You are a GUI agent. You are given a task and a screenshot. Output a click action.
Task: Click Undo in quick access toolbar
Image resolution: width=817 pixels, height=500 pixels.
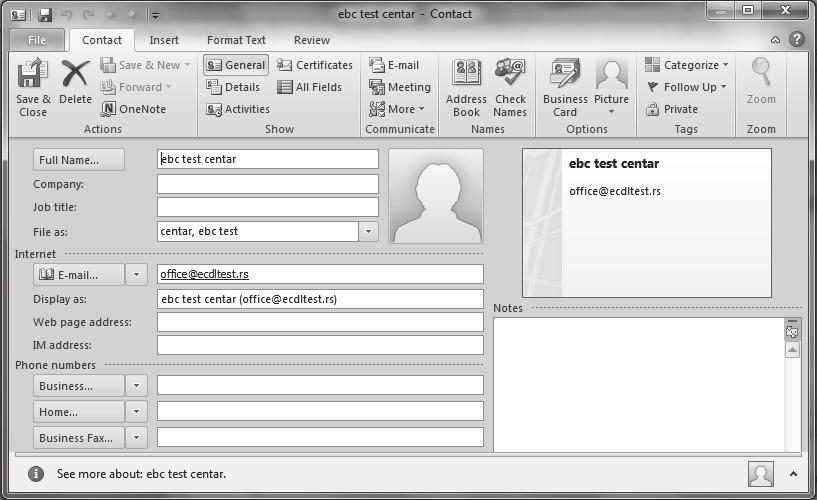tap(67, 15)
